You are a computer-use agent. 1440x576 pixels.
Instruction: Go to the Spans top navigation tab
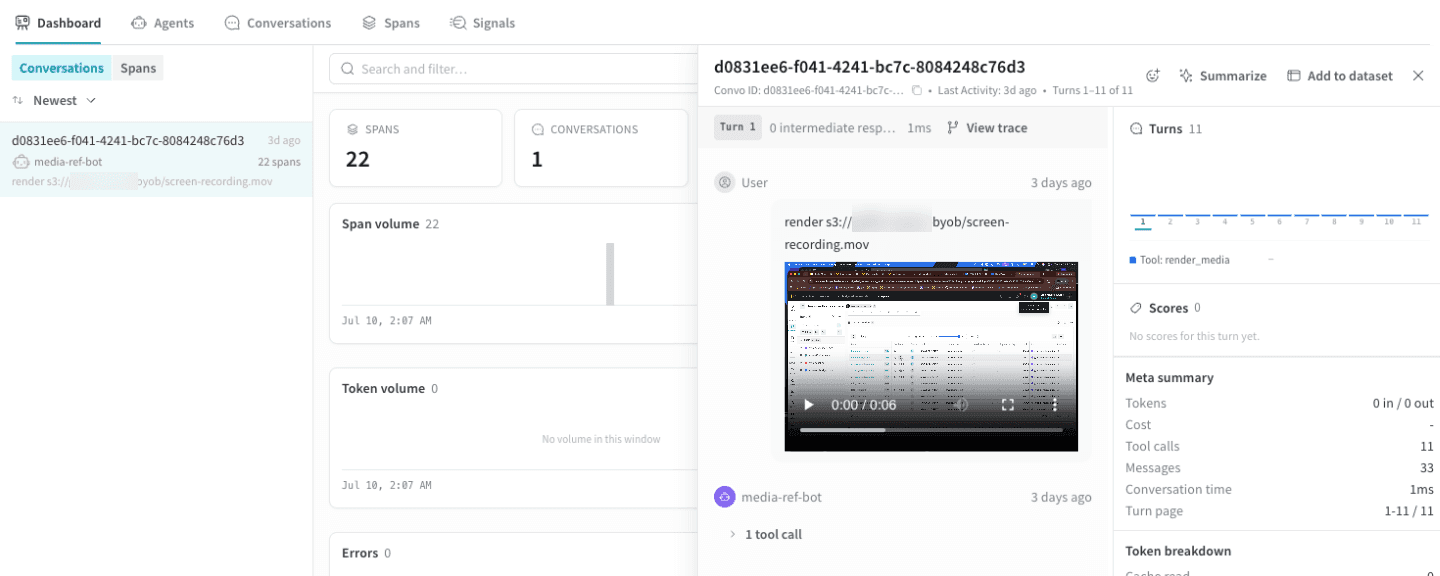click(391, 23)
